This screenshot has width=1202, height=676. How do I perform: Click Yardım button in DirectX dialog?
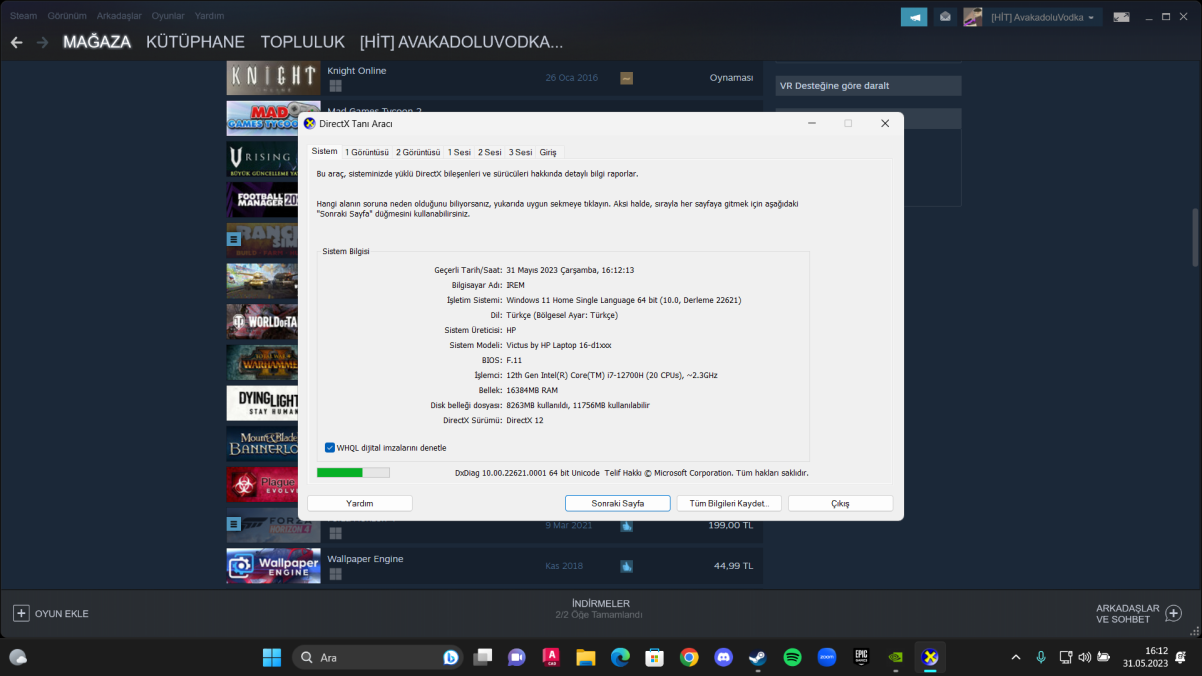click(360, 503)
